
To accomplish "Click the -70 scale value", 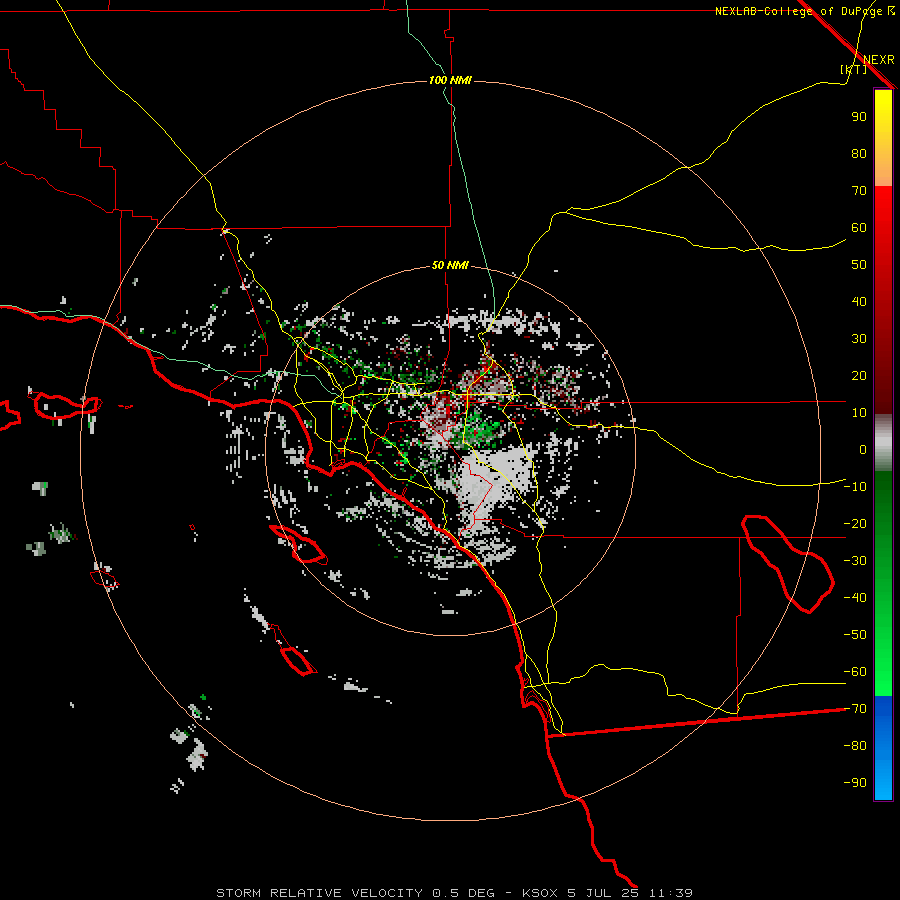I will pos(855,709).
